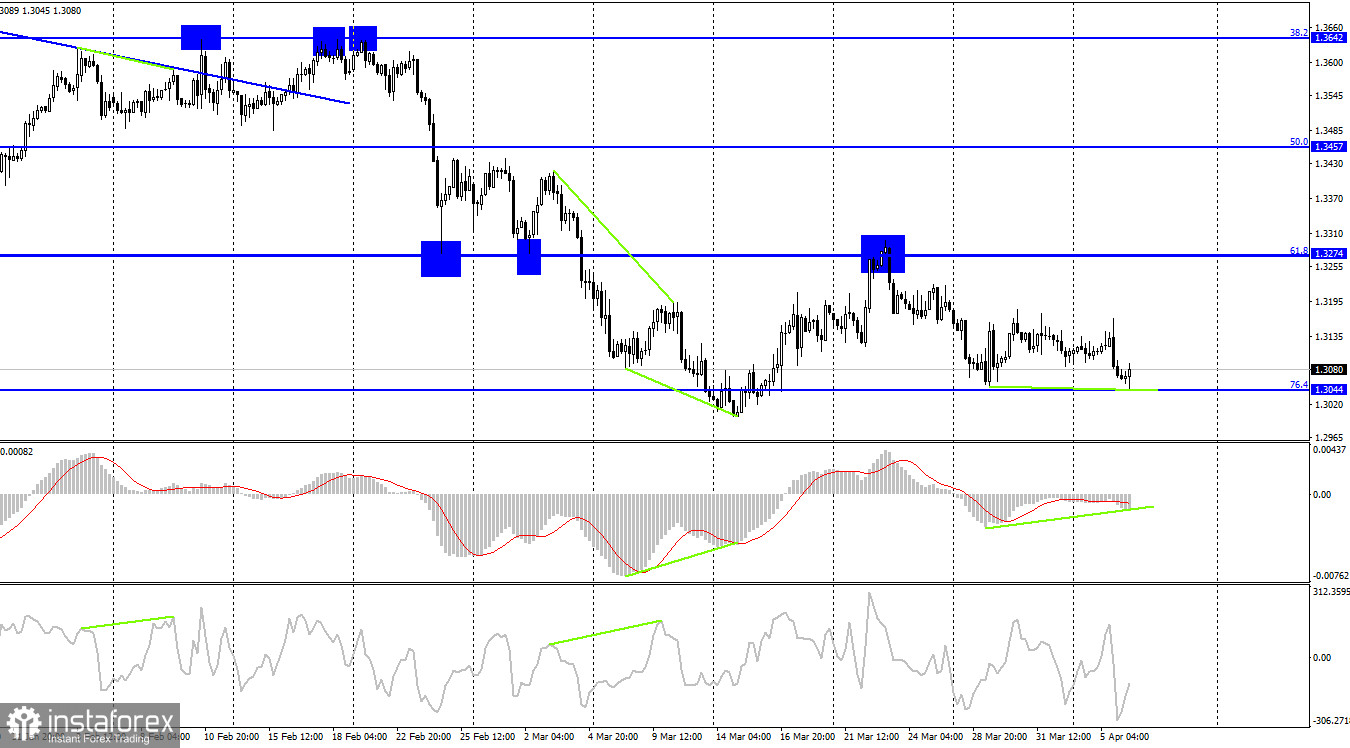Click the 25 Feb 12:00 date label

[x=486, y=738]
